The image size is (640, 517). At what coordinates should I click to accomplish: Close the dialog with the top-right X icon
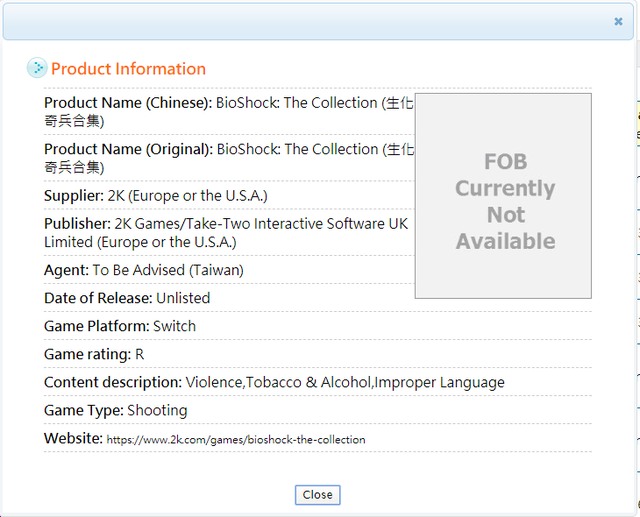pos(618,21)
